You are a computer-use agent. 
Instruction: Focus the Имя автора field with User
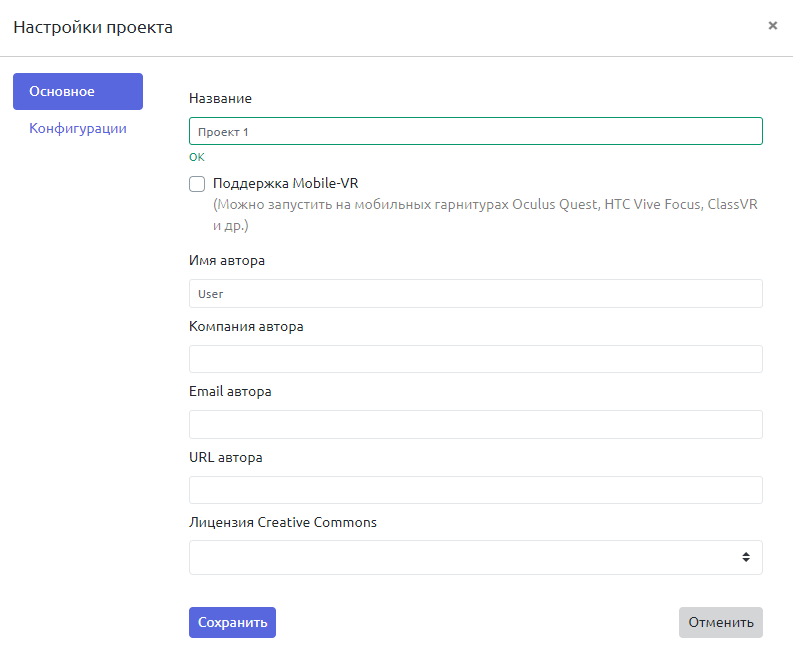475,294
